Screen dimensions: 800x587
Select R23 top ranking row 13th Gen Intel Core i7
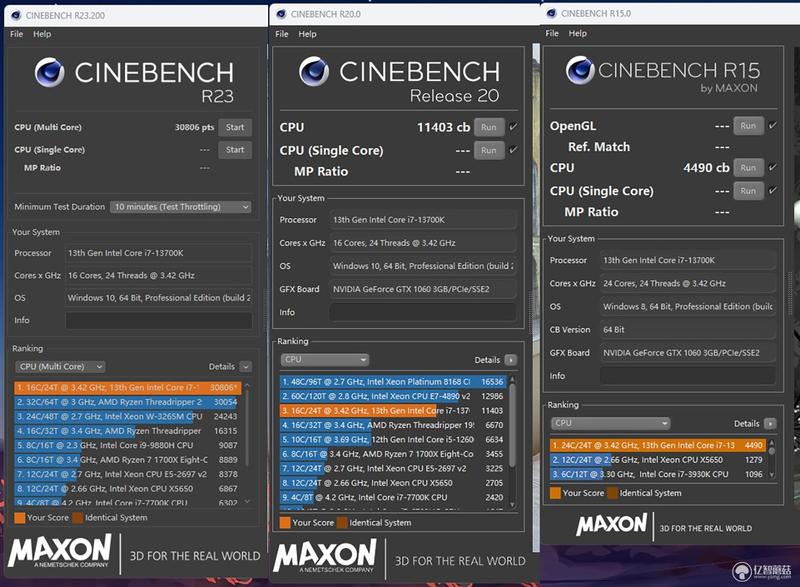[128, 388]
